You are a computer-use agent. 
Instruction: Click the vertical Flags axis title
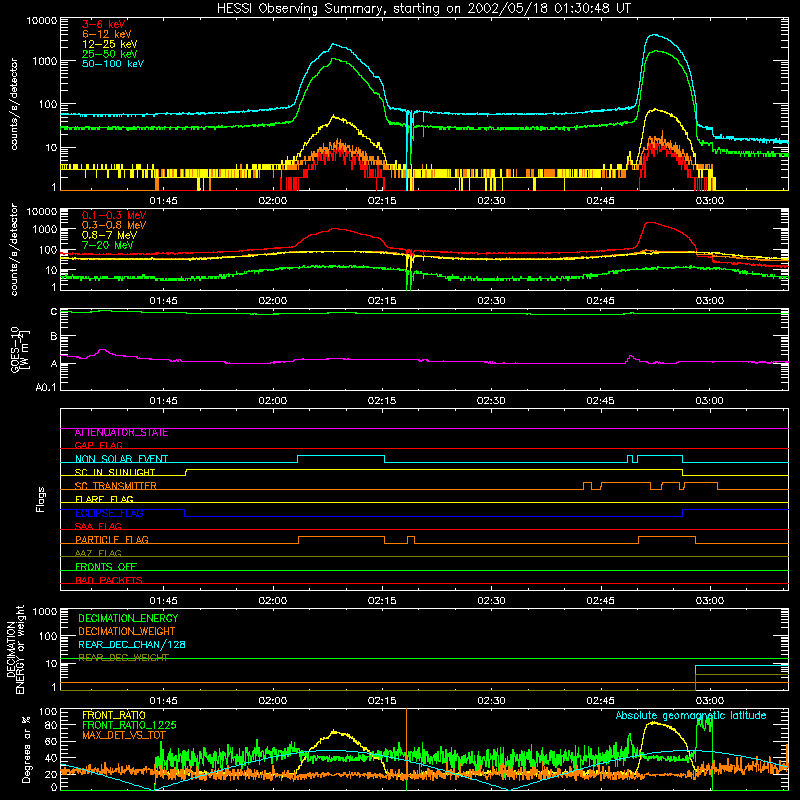point(41,499)
